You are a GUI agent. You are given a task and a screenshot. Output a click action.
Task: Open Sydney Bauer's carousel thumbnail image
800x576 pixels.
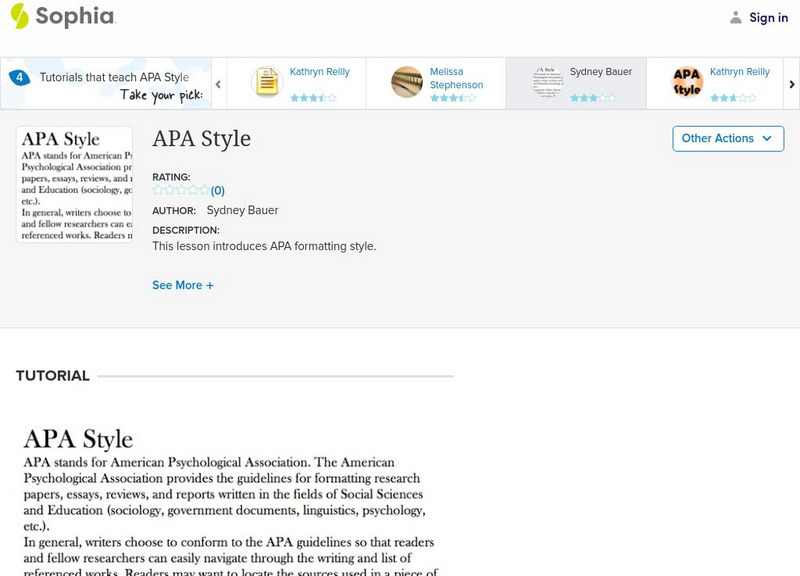[x=547, y=82]
